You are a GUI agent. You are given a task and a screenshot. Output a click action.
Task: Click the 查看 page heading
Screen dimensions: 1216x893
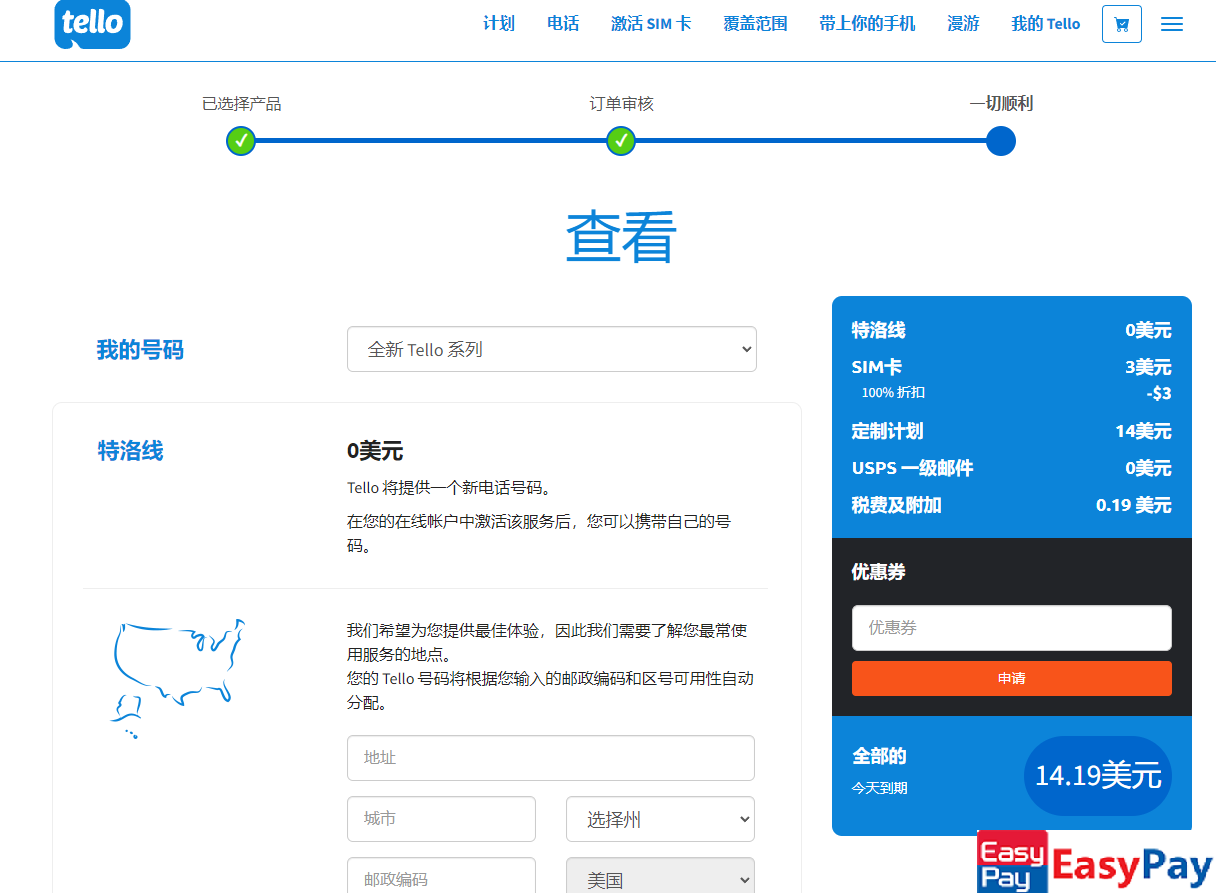point(621,237)
